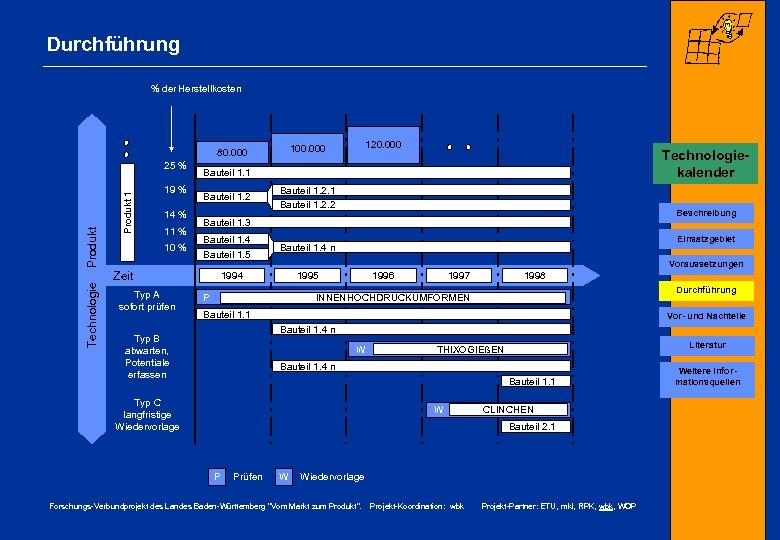Open the Beschreibung section
The height and width of the screenshot is (540, 780).
706,213
